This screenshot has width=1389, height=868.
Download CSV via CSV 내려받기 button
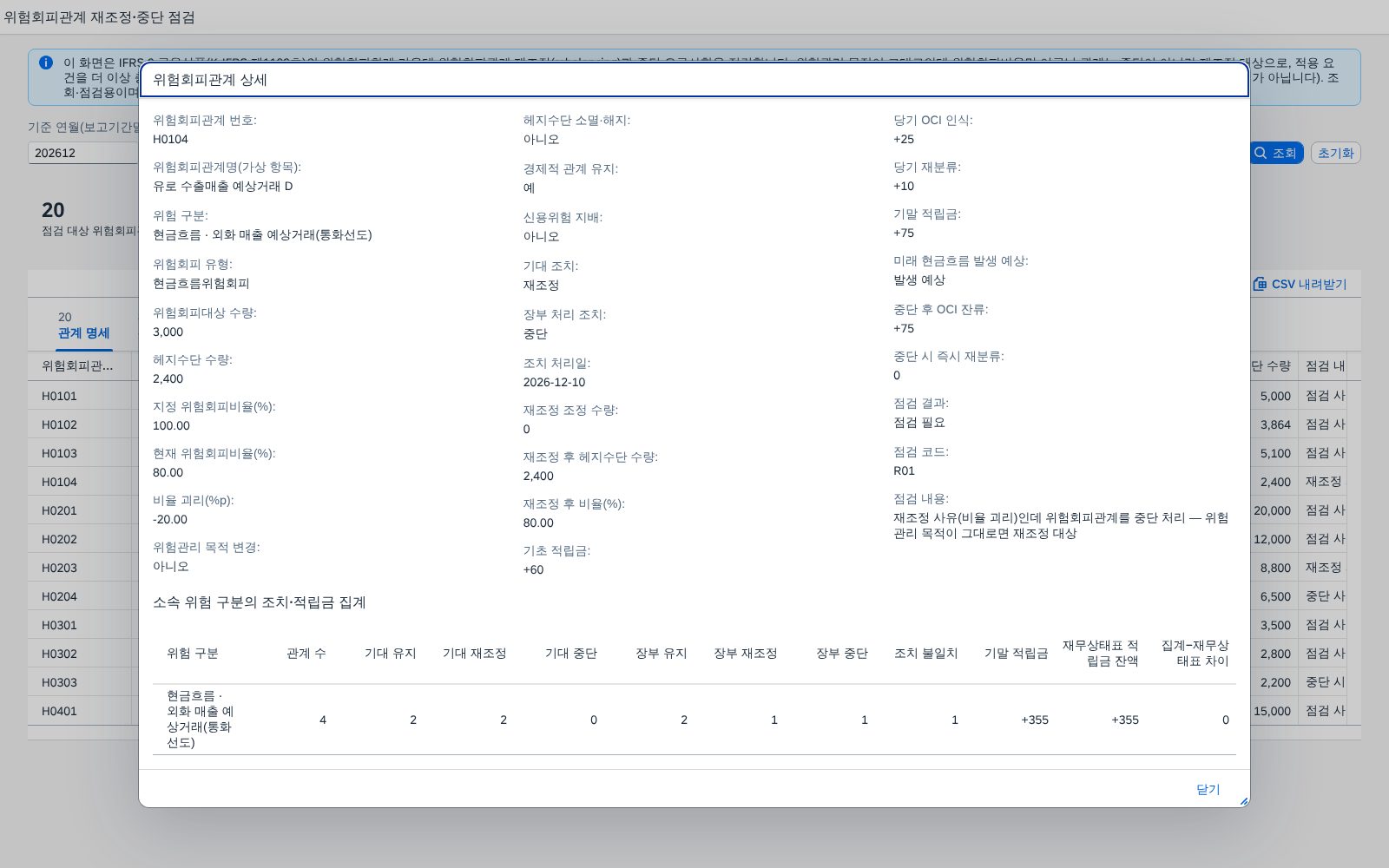point(1300,284)
